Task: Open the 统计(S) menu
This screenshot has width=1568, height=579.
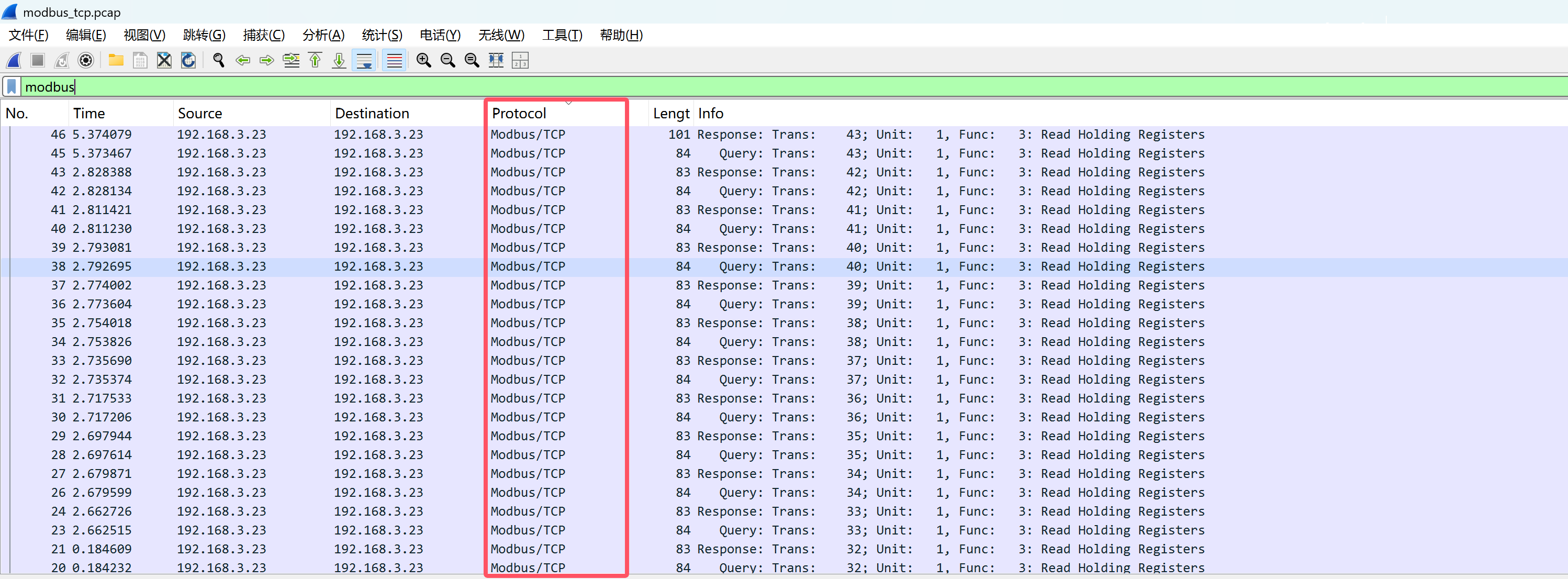Action: tap(382, 35)
